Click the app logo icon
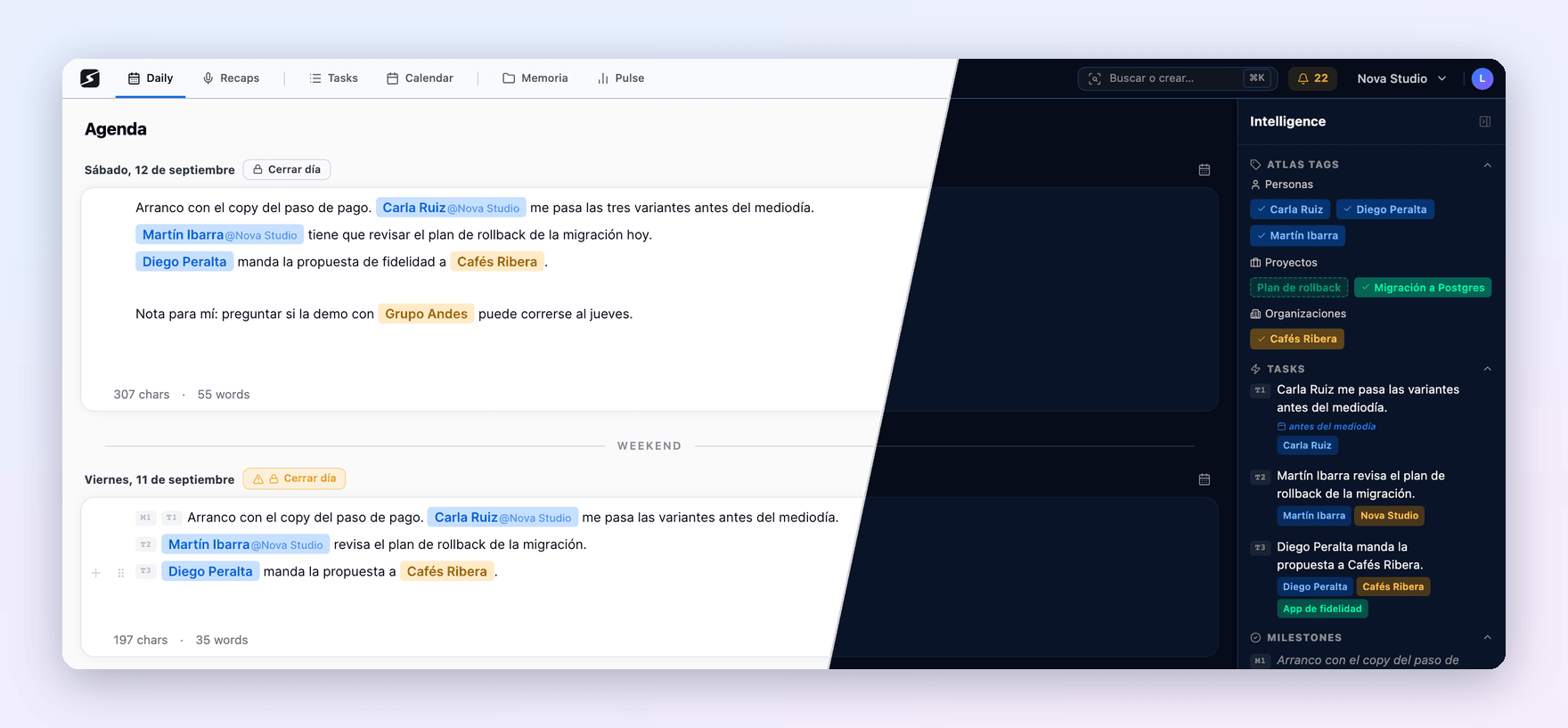This screenshot has width=1568, height=728. (90, 78)
